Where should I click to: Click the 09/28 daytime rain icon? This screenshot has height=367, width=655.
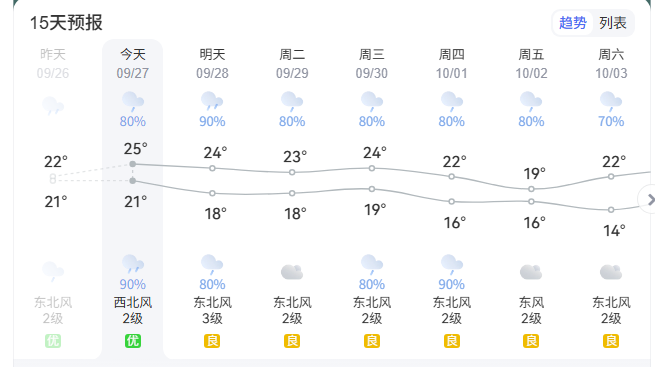pos(212,101)
